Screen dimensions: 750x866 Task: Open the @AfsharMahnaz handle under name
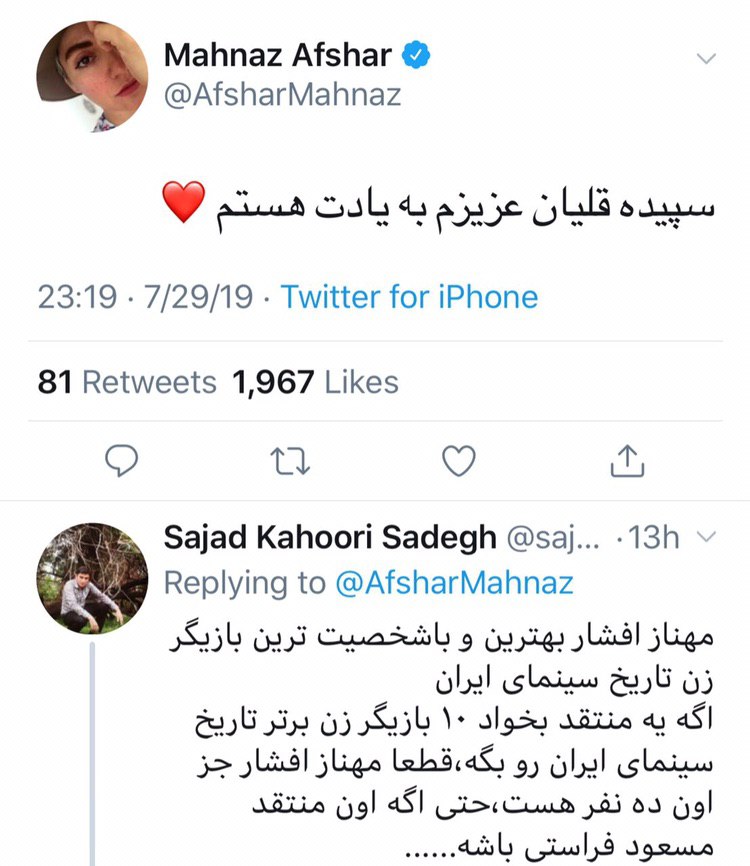click(282, 96)
